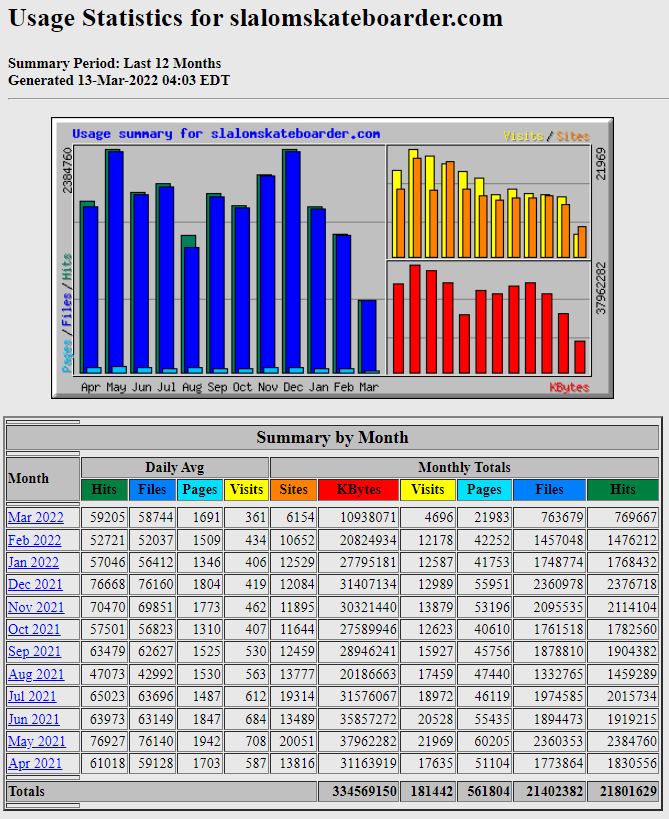The width and height of the screenshot is (669, 819).
Task: Open the Apr 2021 monthly report link
Action: click(x=34, y=763)
